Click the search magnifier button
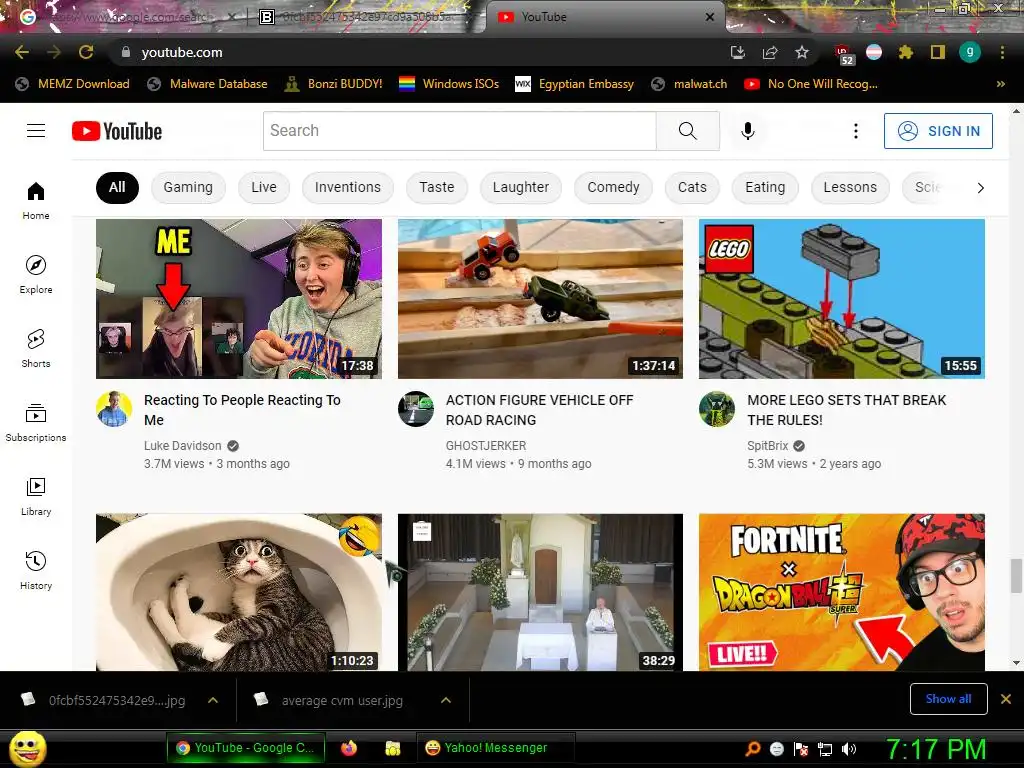The width and height of the screenshot is (1024, 768). [688, 131]
